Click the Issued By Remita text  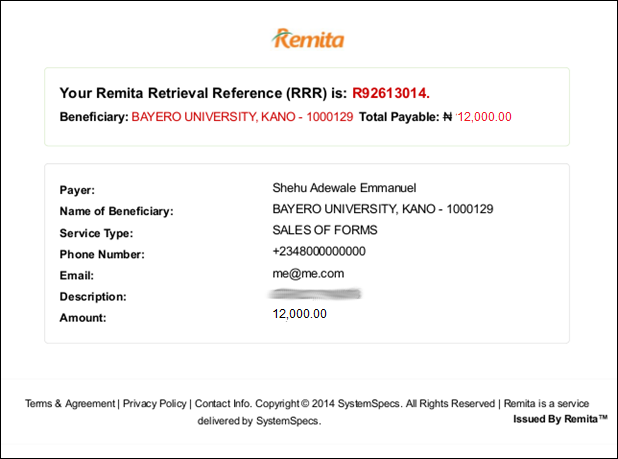pyautogui.click(x=560, y=419)
